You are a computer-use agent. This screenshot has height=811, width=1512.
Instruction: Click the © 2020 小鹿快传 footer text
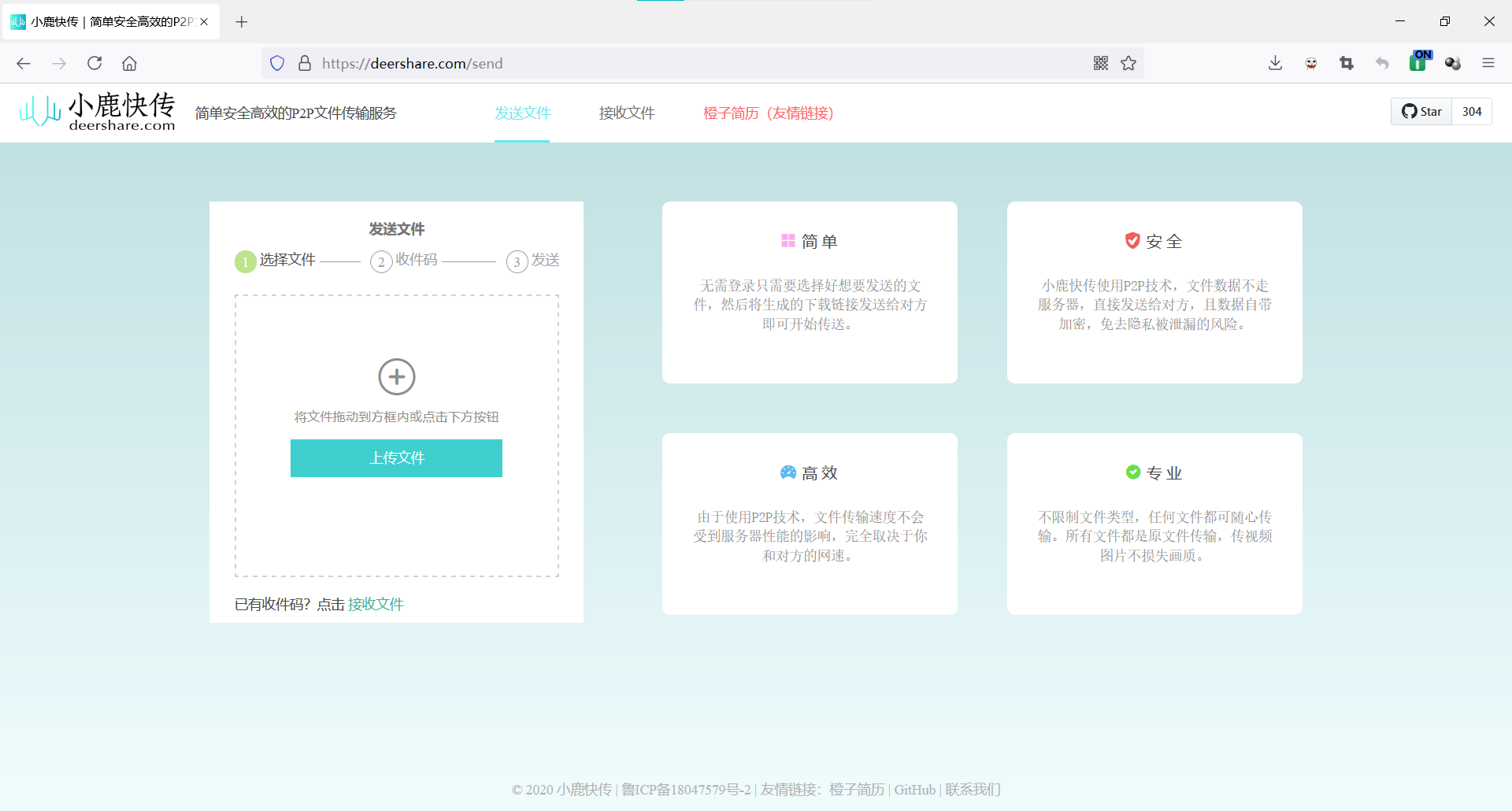(x=561, y=790)
